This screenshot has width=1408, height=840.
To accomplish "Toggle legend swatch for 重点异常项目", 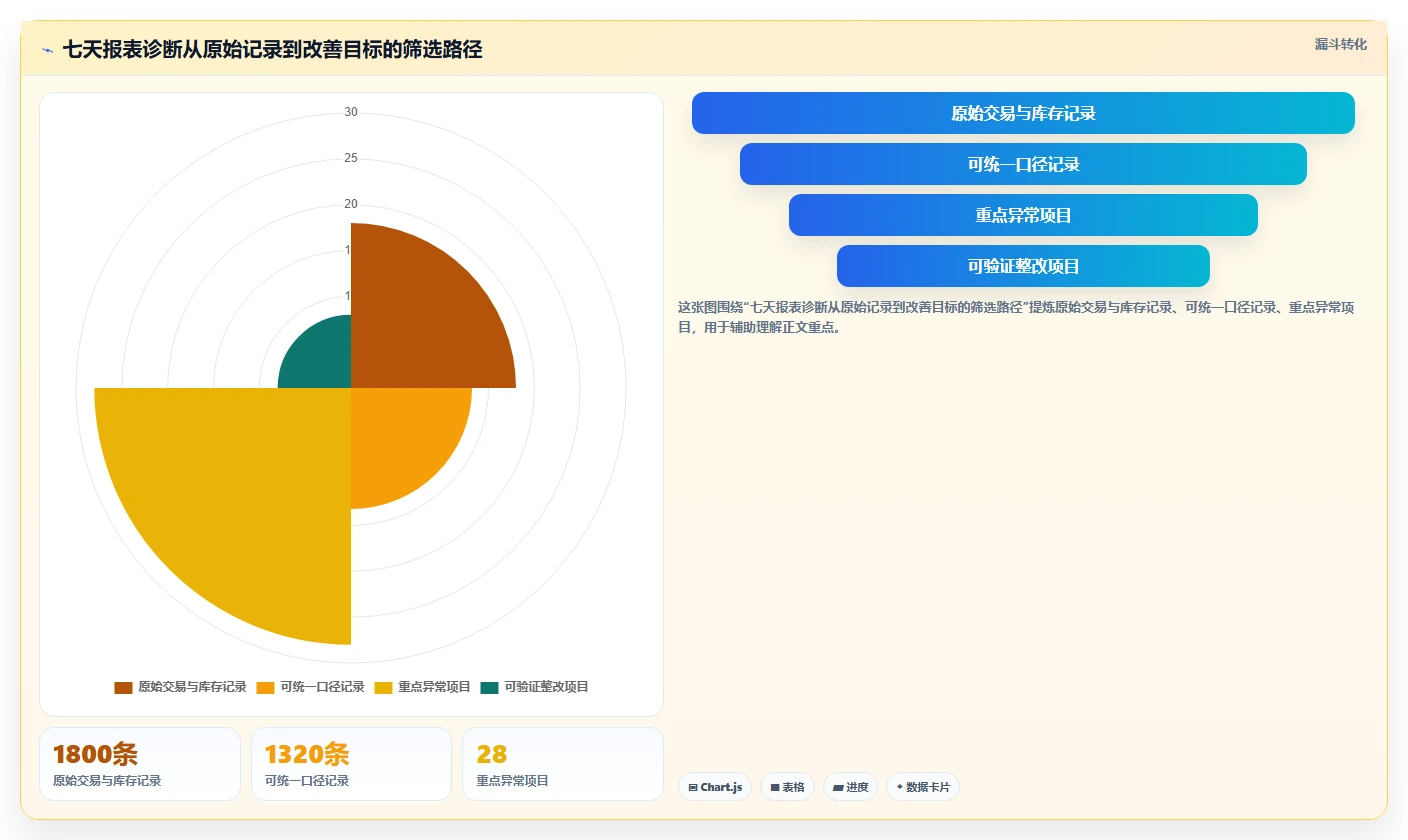I will (x=384, y=687).
